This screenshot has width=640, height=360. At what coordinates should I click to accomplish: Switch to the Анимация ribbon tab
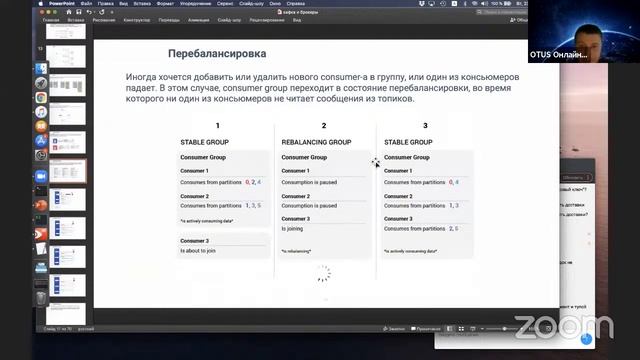(x=199, y=20)
